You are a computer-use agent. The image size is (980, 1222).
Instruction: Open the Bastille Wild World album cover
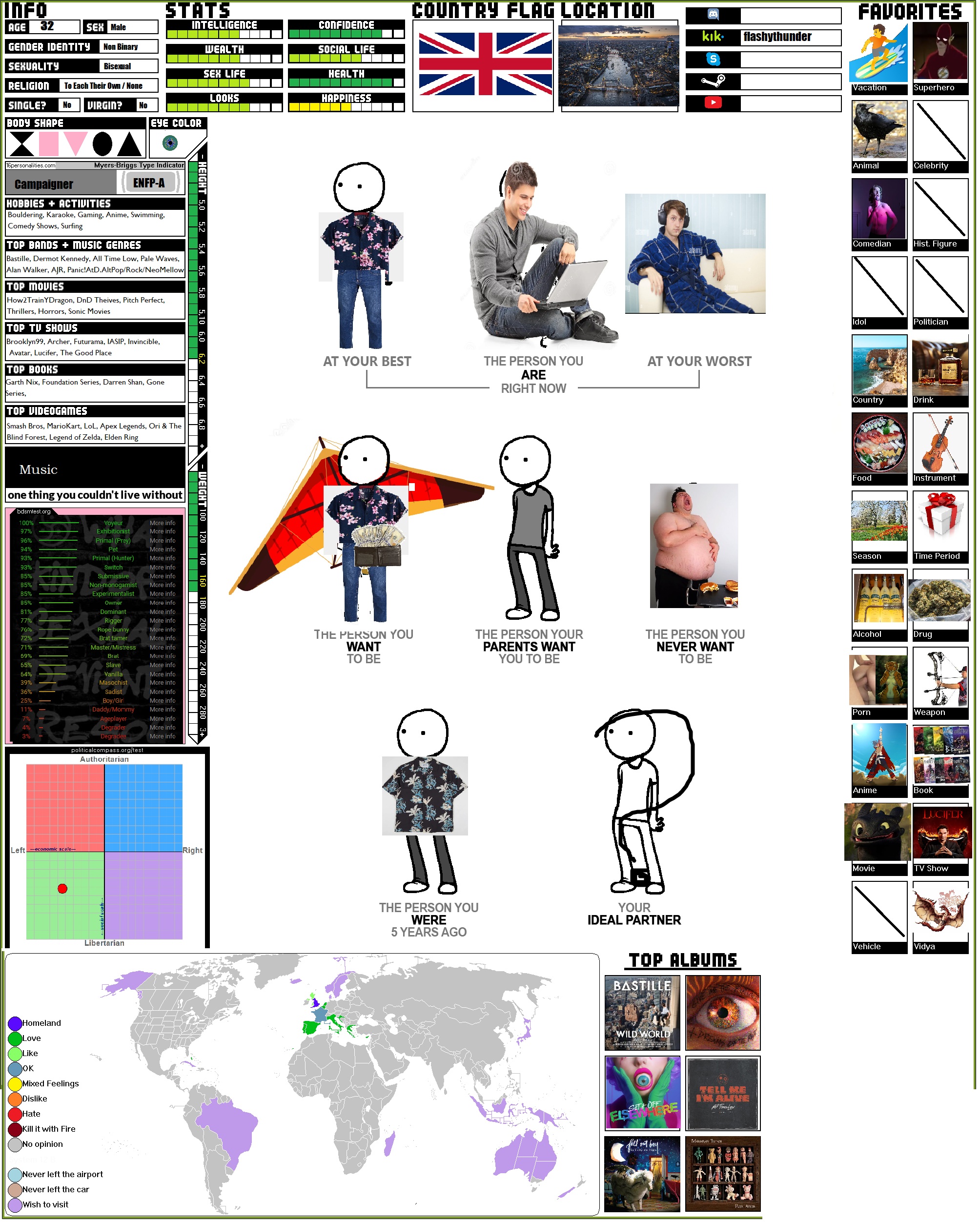(643, 1014)
